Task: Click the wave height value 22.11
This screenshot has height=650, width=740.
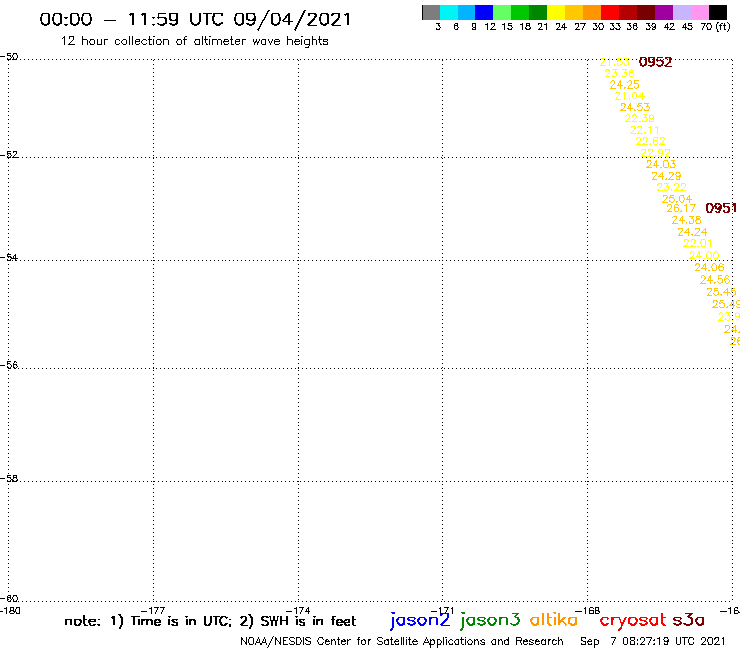Action: 645,130
